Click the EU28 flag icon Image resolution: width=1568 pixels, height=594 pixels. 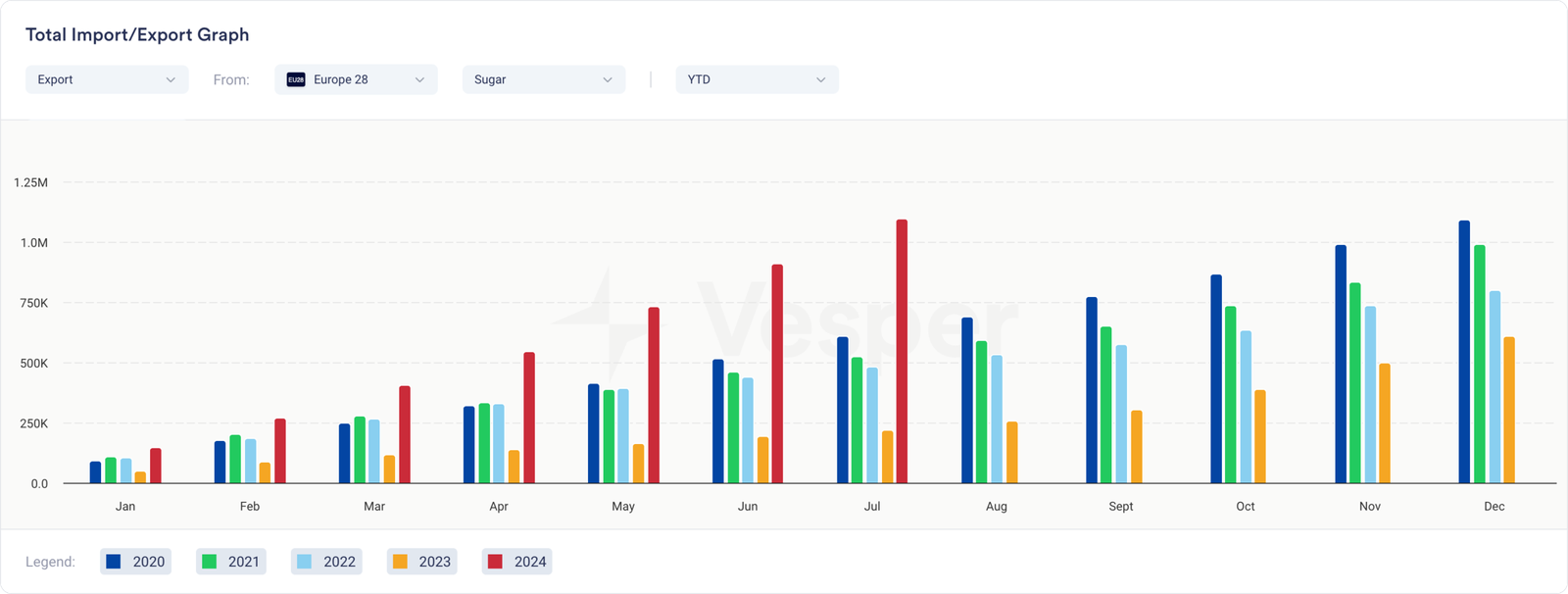pyautogui.click(x=296, y=79)
